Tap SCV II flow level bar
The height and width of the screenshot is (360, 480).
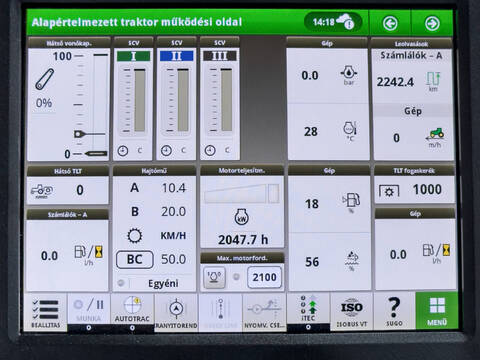tap(183, 100)
